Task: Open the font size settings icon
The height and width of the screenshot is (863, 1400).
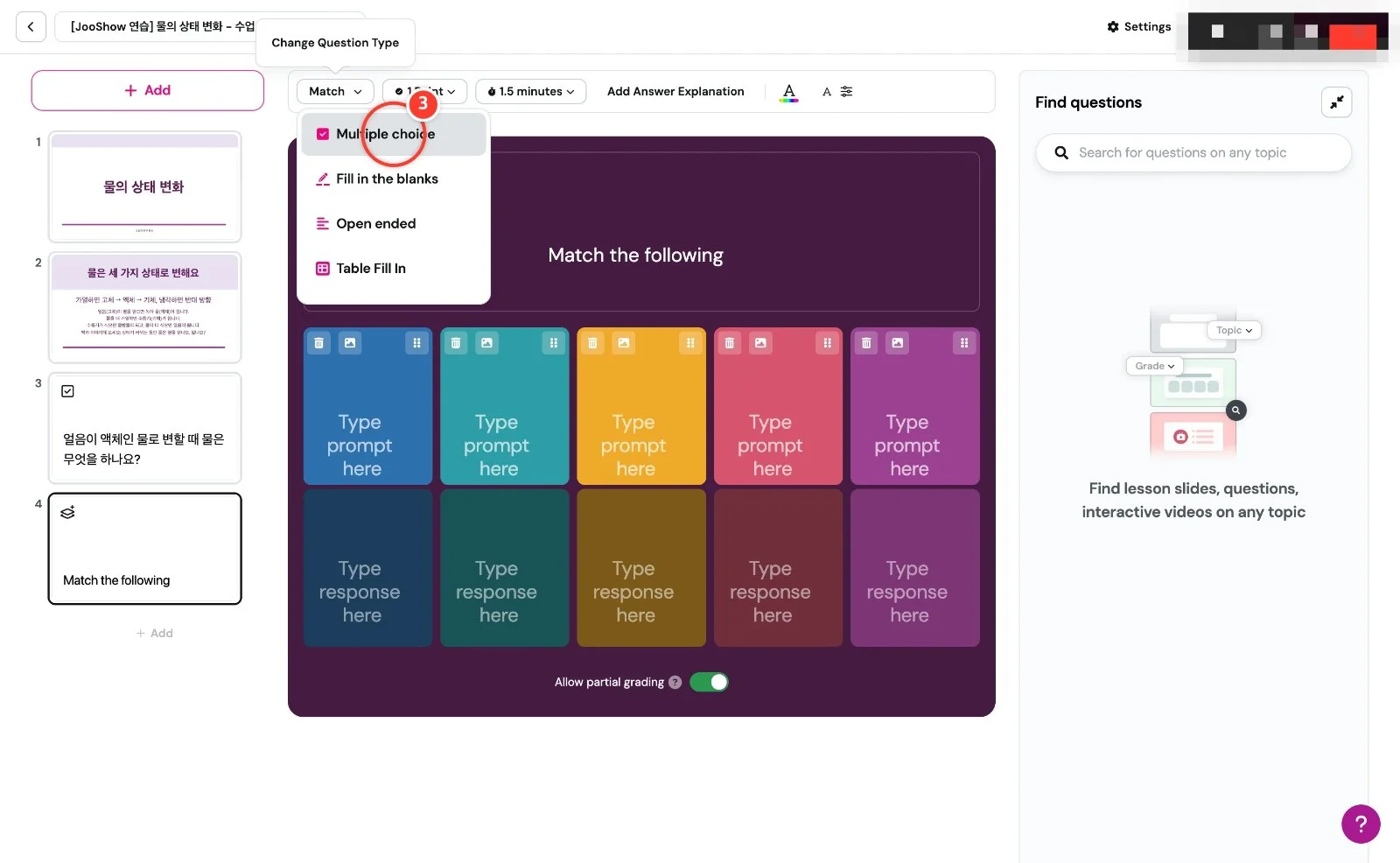Action: coord(837,91)
